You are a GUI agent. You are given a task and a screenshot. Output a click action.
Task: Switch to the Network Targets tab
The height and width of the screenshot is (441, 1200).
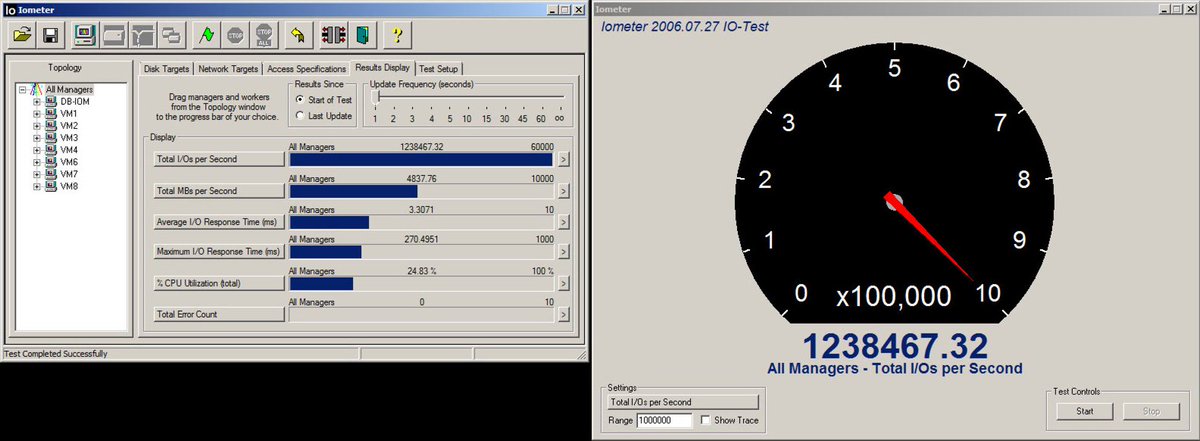228,69
